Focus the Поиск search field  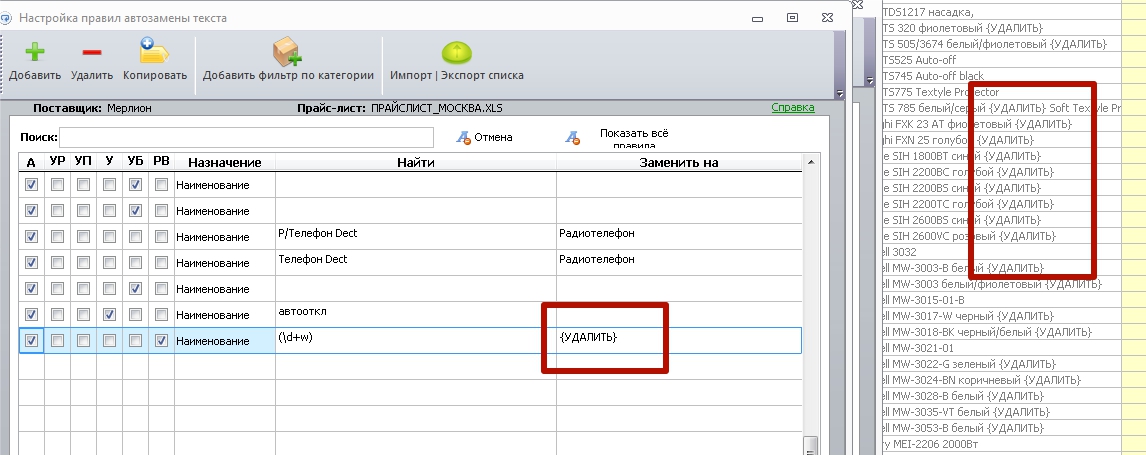click(246, 137)
